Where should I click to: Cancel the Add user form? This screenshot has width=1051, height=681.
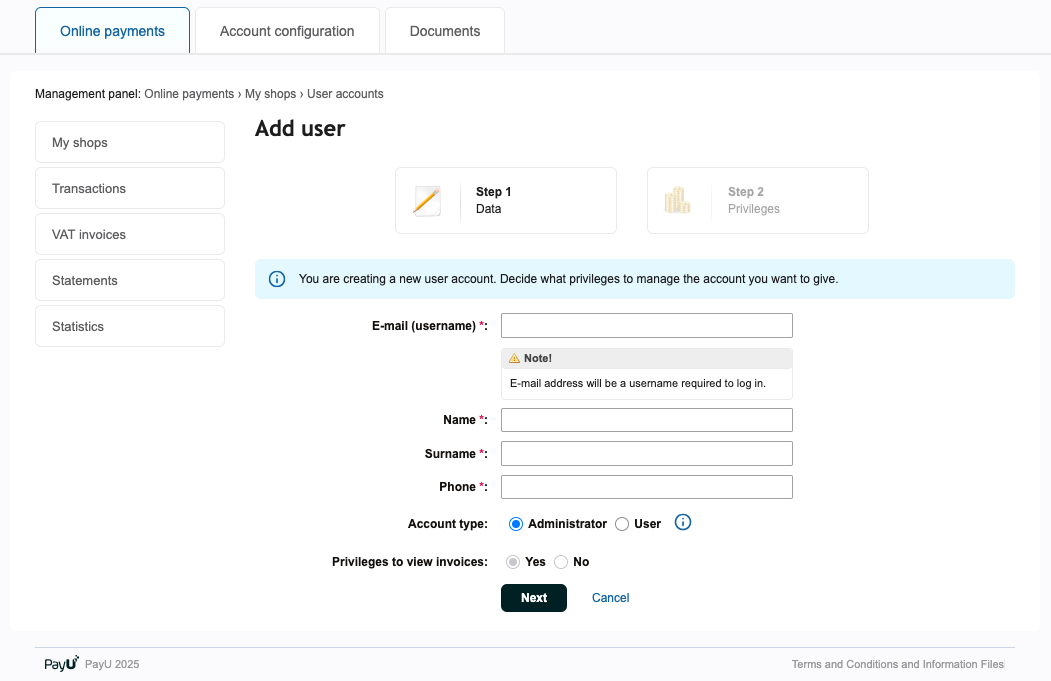tap(610, 597)
